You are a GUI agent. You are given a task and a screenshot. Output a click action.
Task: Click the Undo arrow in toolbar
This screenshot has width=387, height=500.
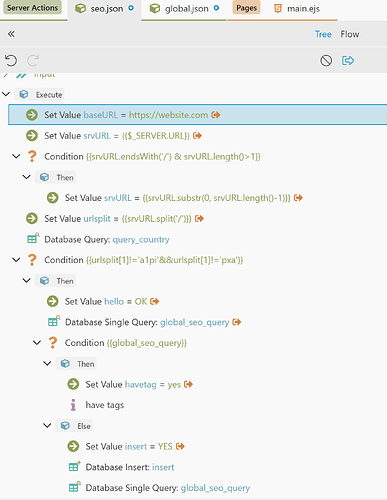coord(11,61)
